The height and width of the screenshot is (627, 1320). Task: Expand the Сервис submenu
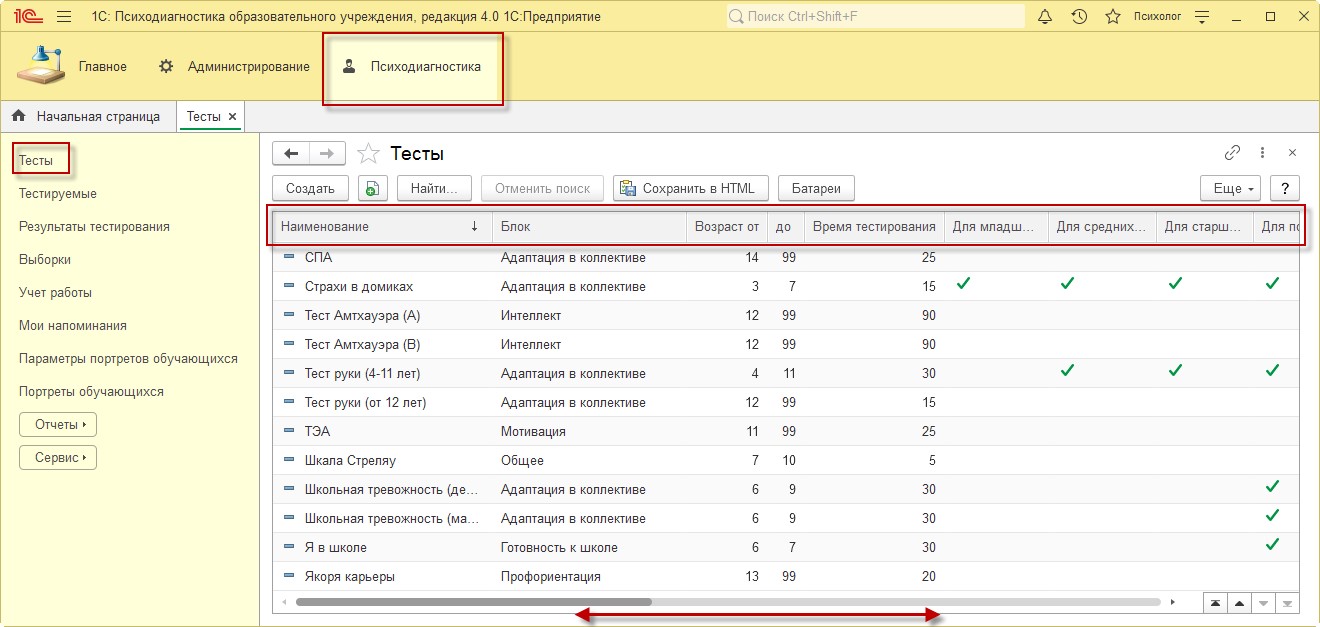pyautogui.click(x=58, y=457)
